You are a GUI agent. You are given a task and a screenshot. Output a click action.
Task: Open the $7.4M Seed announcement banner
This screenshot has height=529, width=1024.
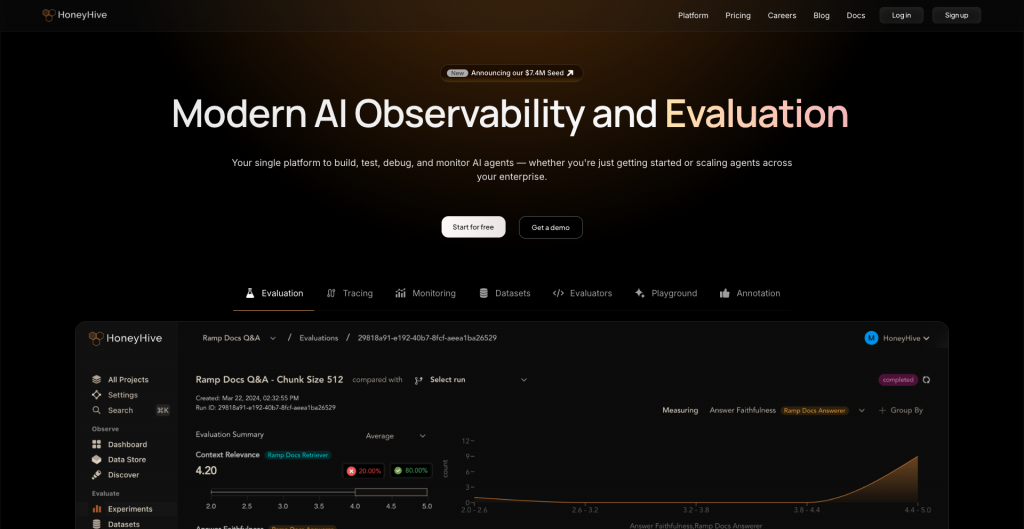tap(511, 73)
